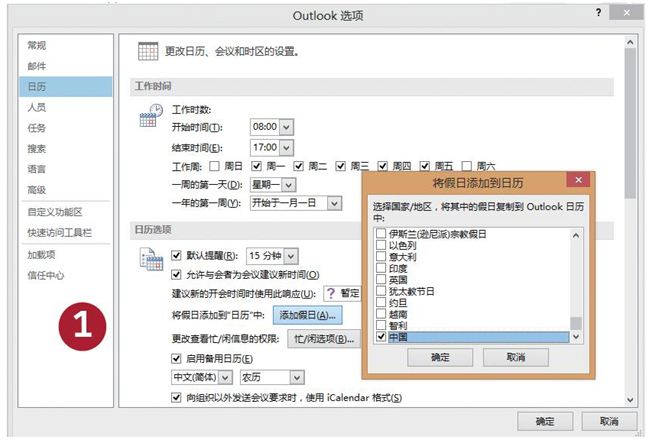The height and width of the screenshot is (443, 649).
Task: Click the calendar settings header icon
Action: [x=148, y=51]
